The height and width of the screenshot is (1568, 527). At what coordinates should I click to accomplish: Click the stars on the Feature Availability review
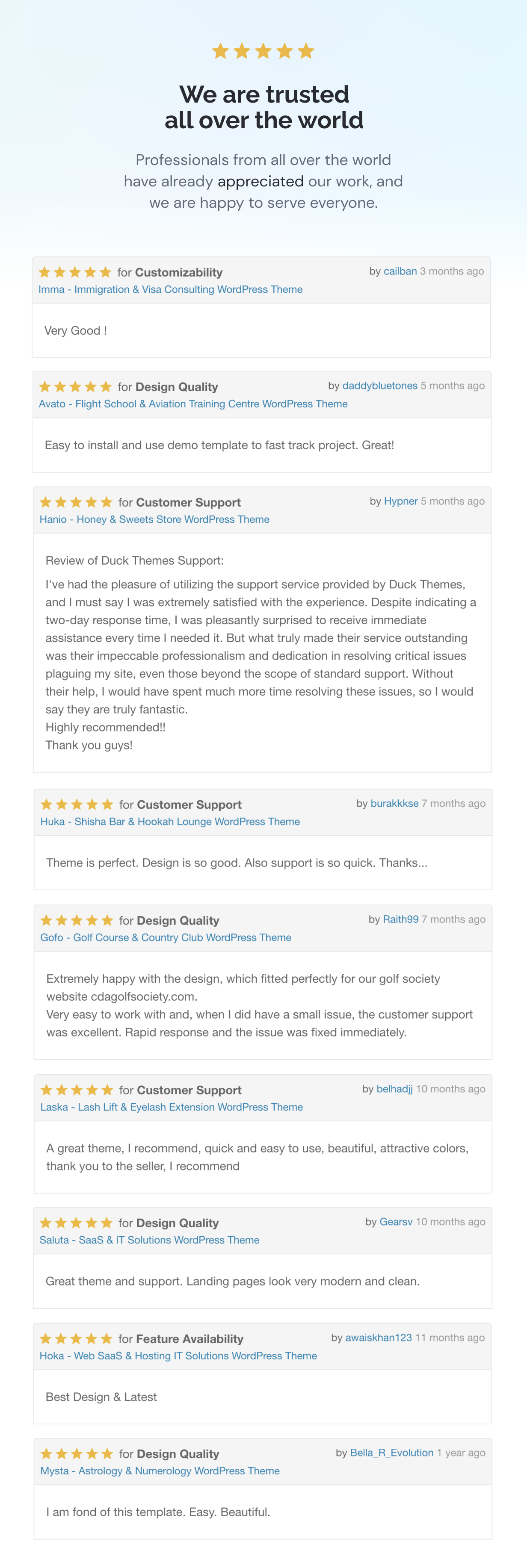click(76, 1338)
